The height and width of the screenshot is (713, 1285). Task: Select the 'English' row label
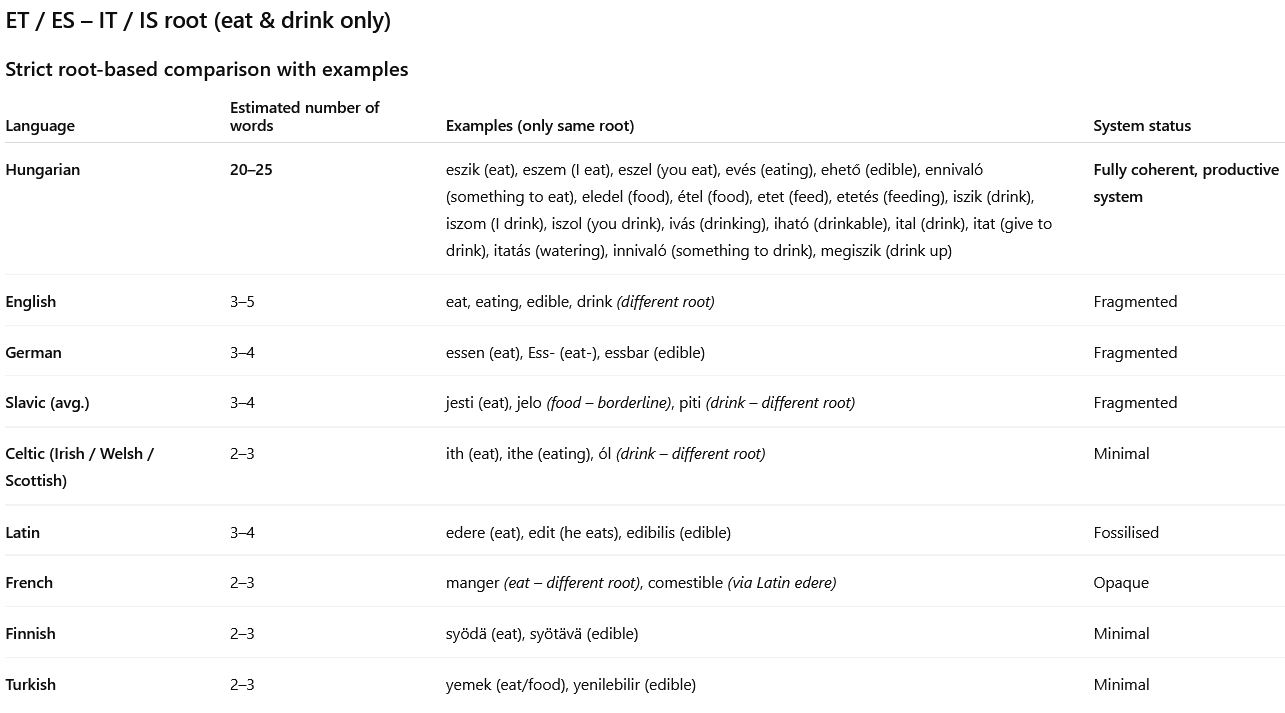pos(31,302)
